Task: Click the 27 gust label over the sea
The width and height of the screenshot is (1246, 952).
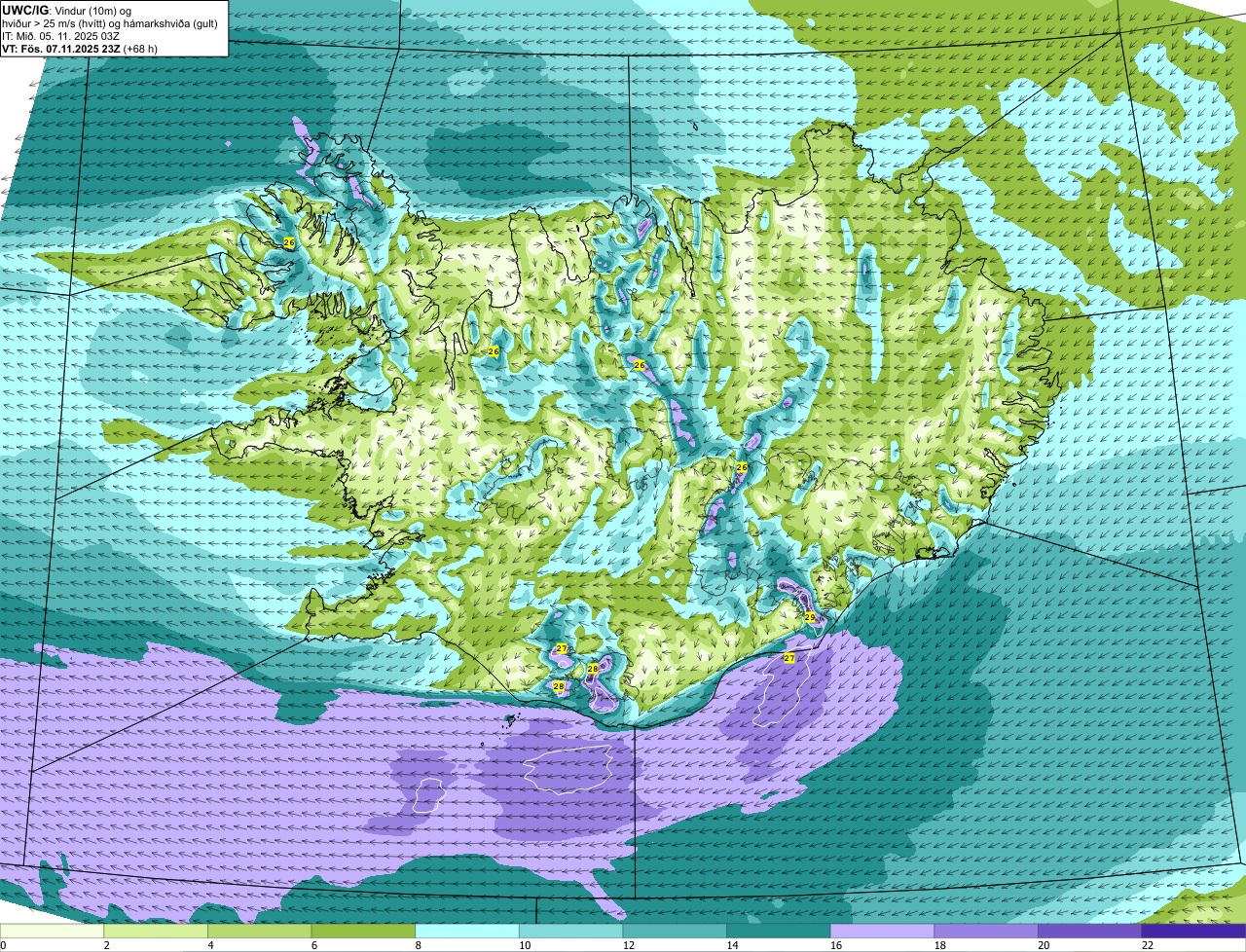Action: (789, 659)
